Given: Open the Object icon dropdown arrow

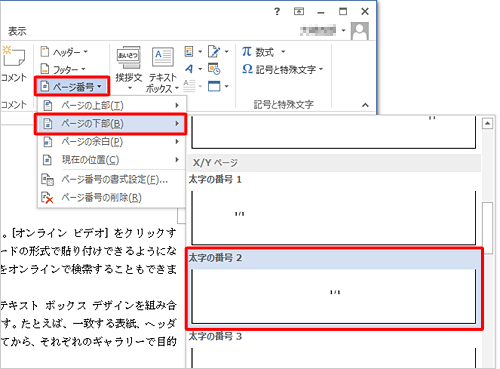Looking at the screenshot, I should 227,86.
